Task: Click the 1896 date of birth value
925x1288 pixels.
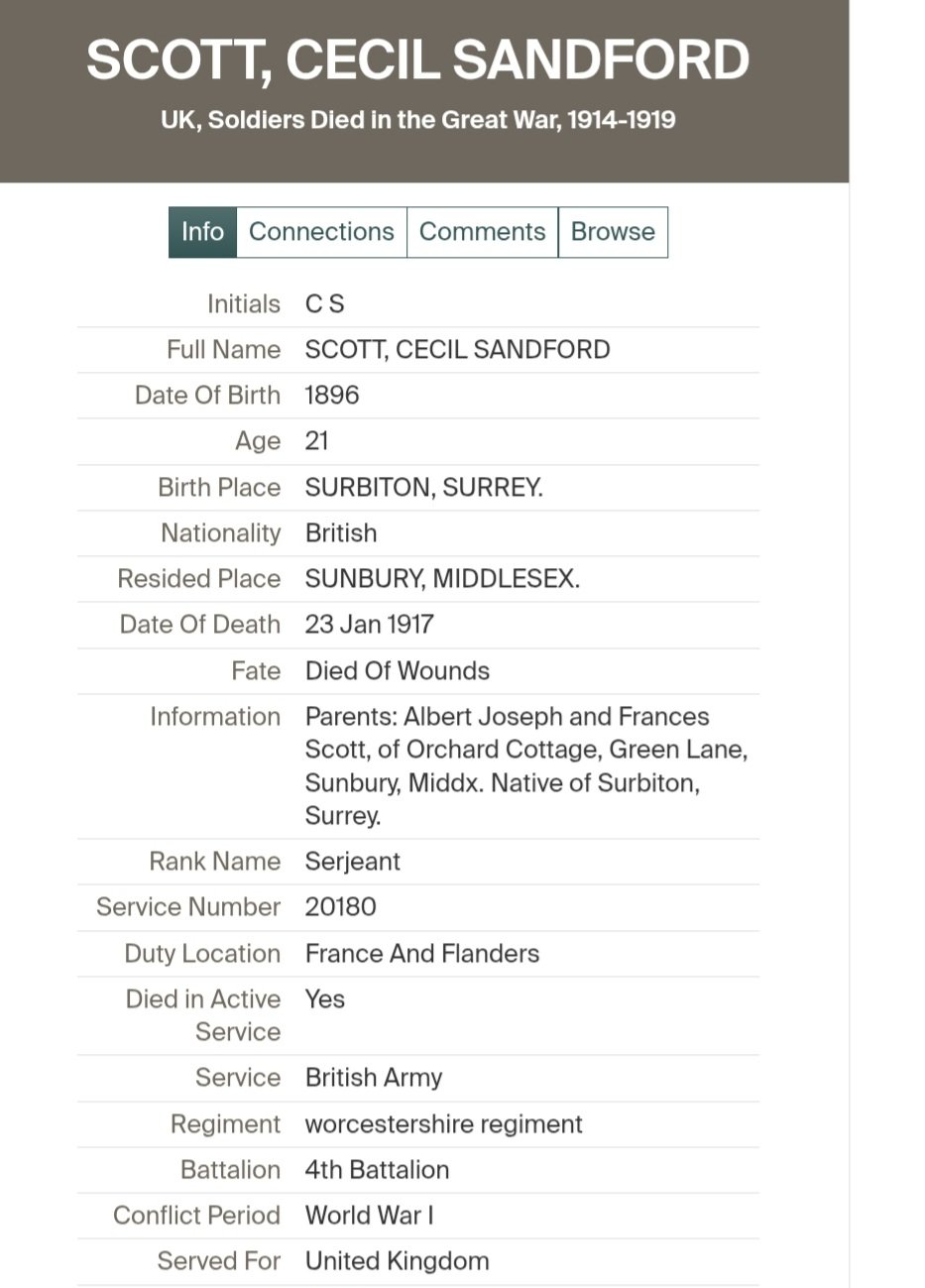Action: (x=332, y=395)
